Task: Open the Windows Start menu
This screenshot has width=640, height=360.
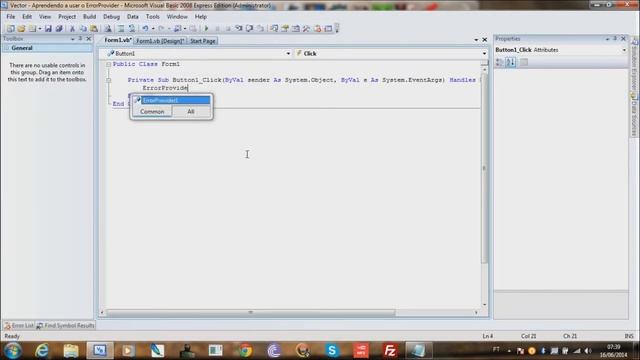Action: point(13,351)
